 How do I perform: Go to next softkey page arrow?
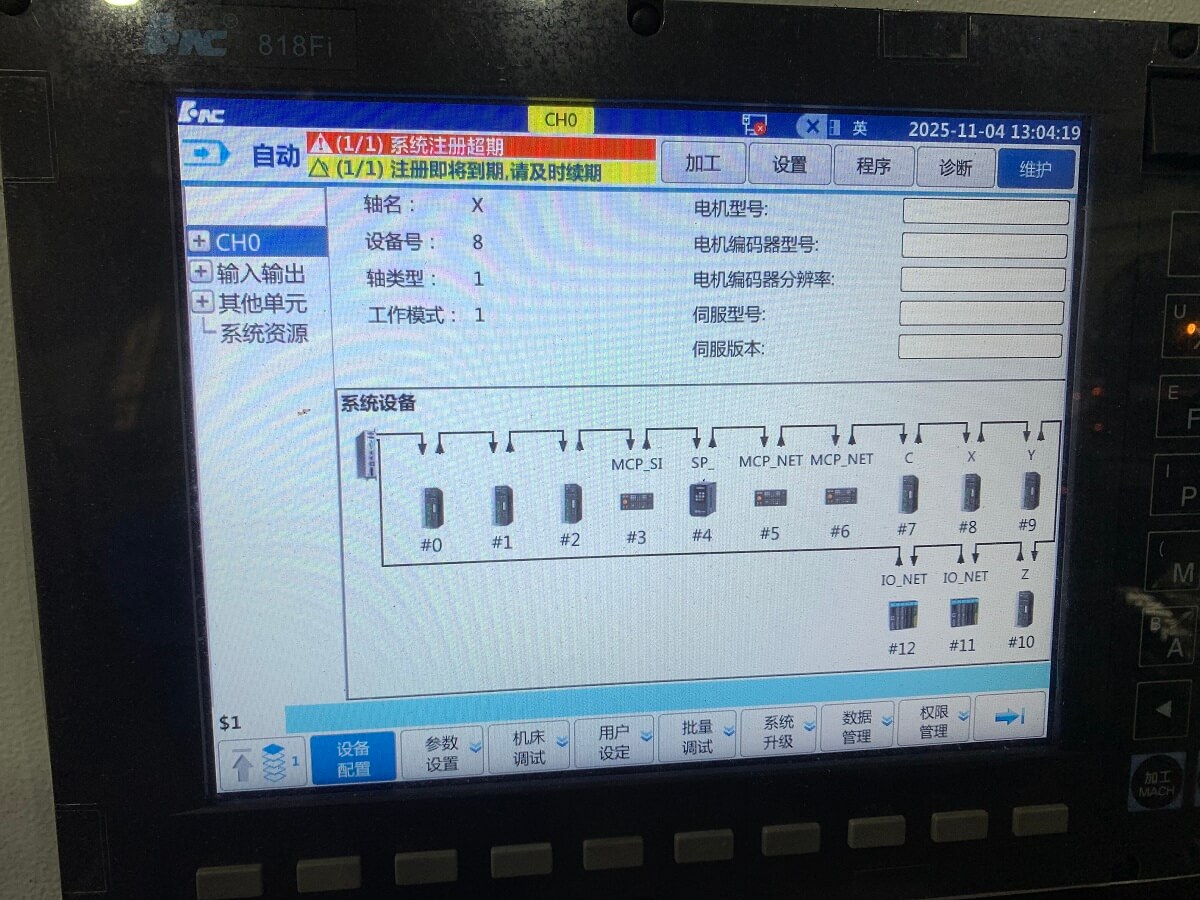[1008, 716]
